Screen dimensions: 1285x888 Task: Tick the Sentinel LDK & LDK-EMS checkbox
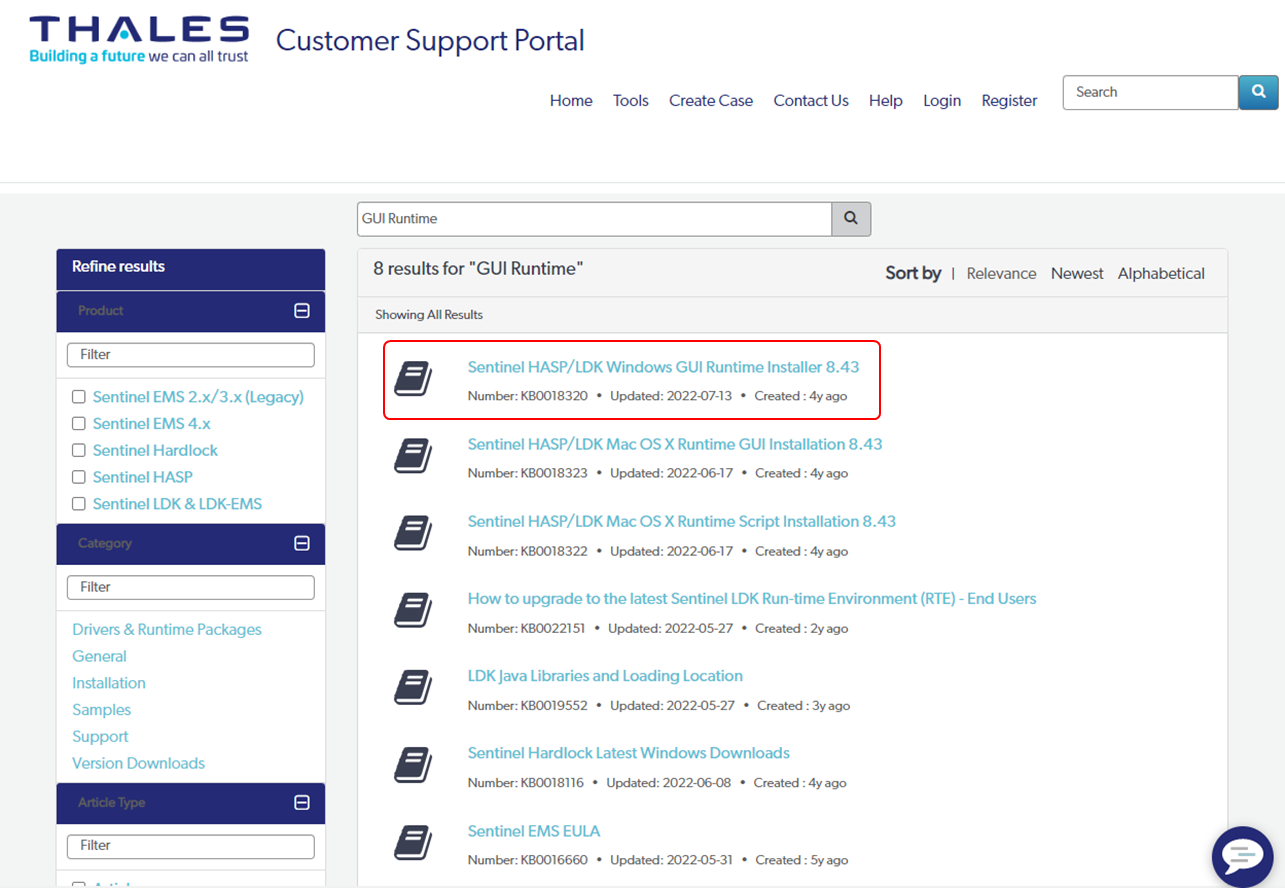[79, 504]
